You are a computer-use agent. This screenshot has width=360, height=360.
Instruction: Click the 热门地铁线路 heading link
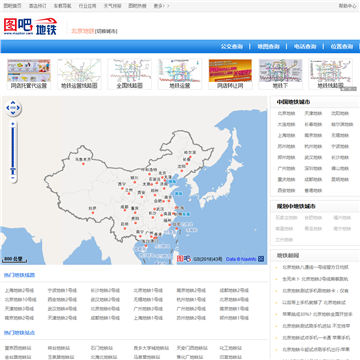tap(19, 275)
